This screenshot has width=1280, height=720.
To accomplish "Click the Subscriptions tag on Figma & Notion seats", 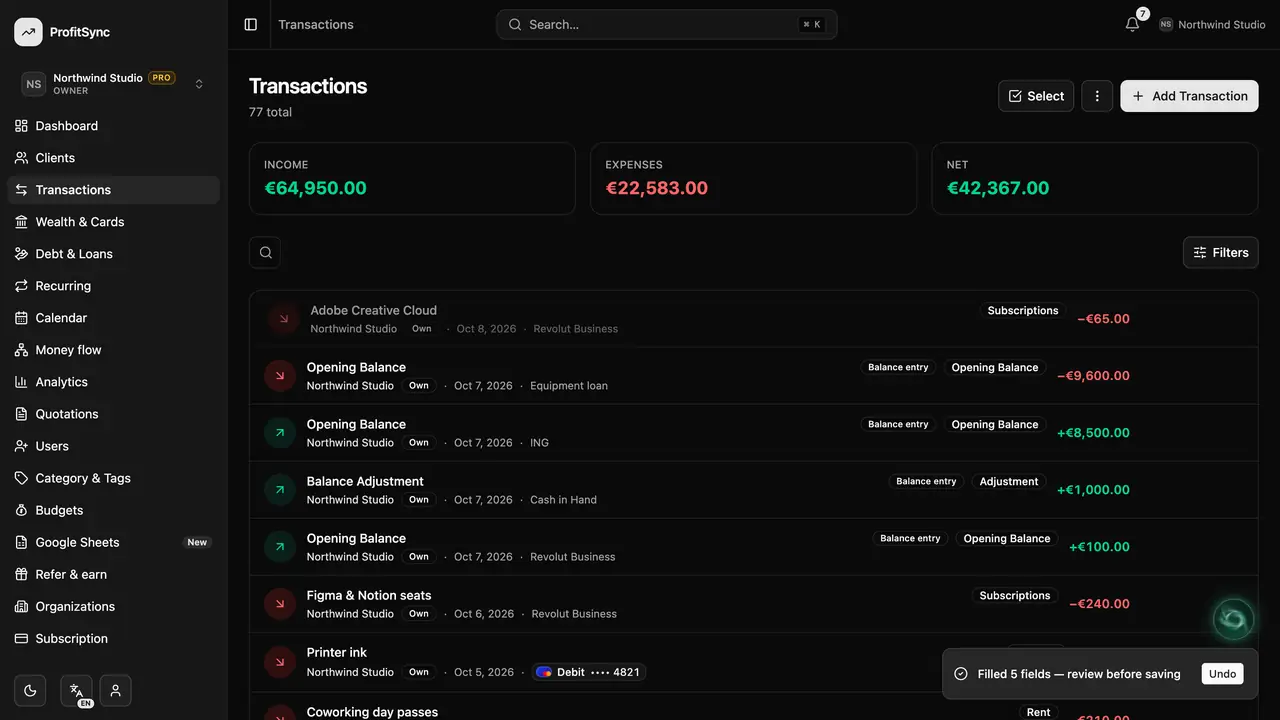I will (x=1015, y=596).
